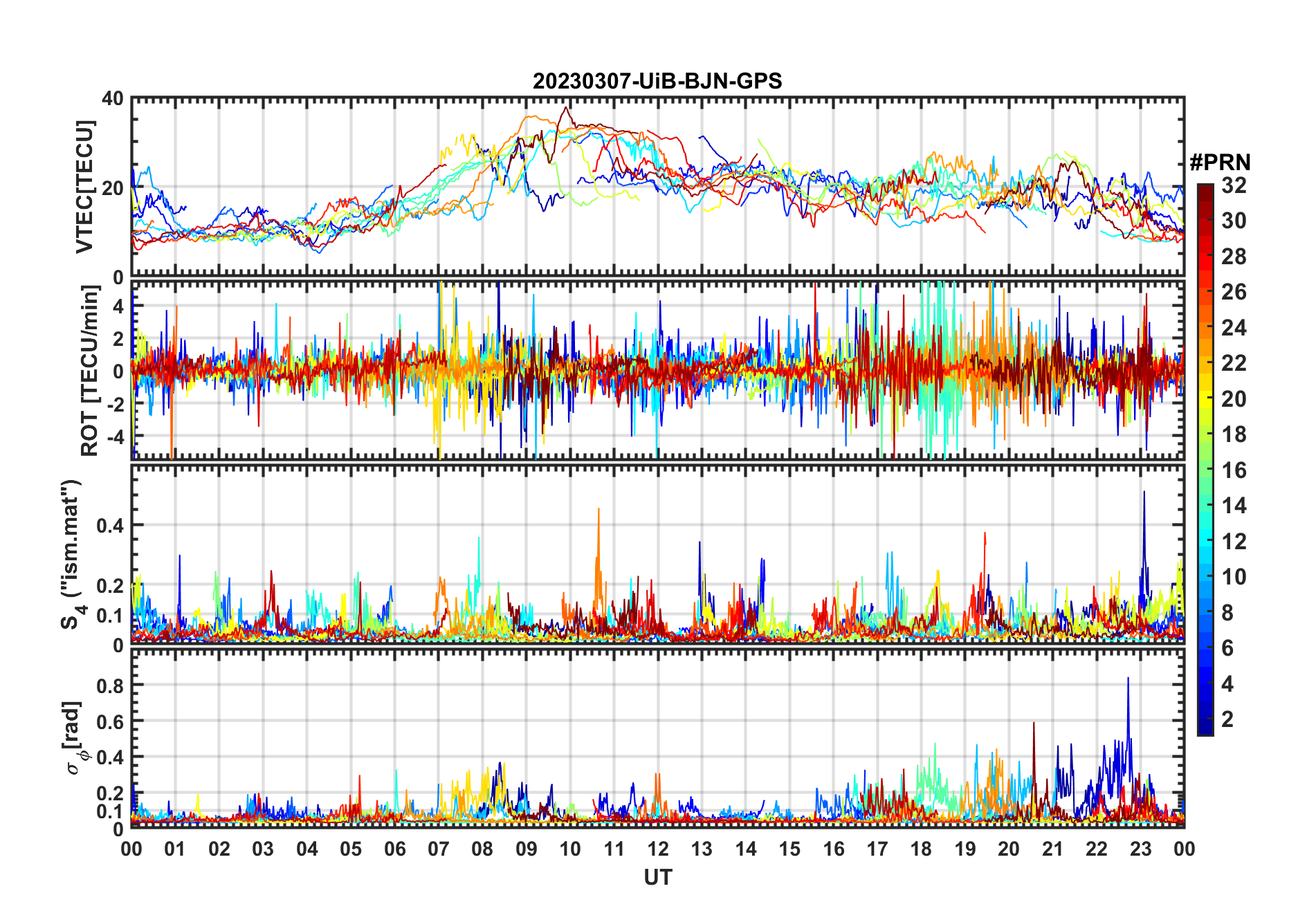Click the "-4" tick on the ROT axis
The height and width of the screenshot is (920, 1316).
[115, 436]
